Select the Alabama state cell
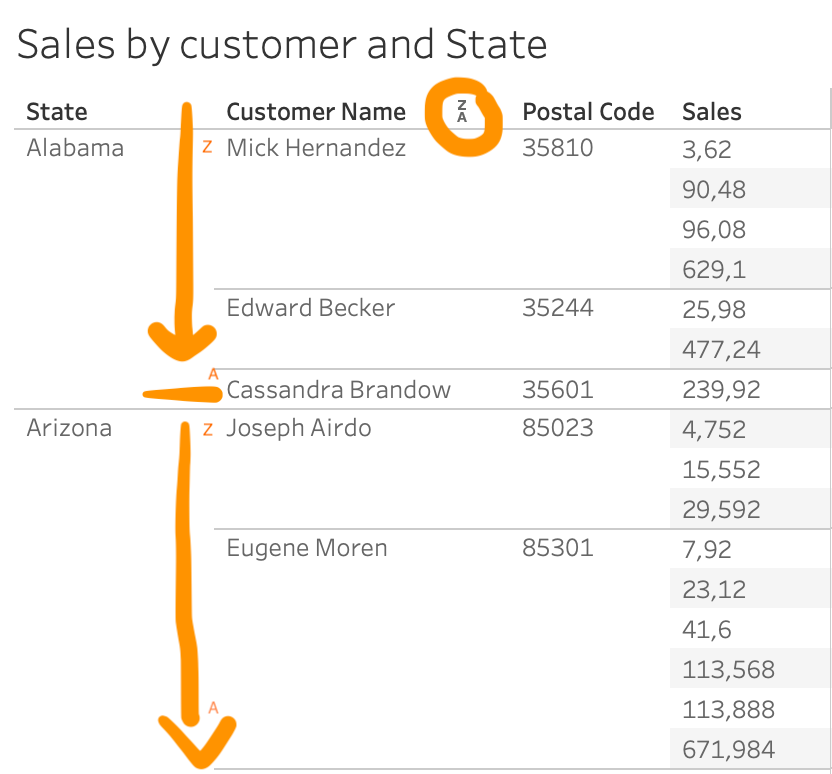This screenshot has width=832, height=774. click(x=75, y=149)
